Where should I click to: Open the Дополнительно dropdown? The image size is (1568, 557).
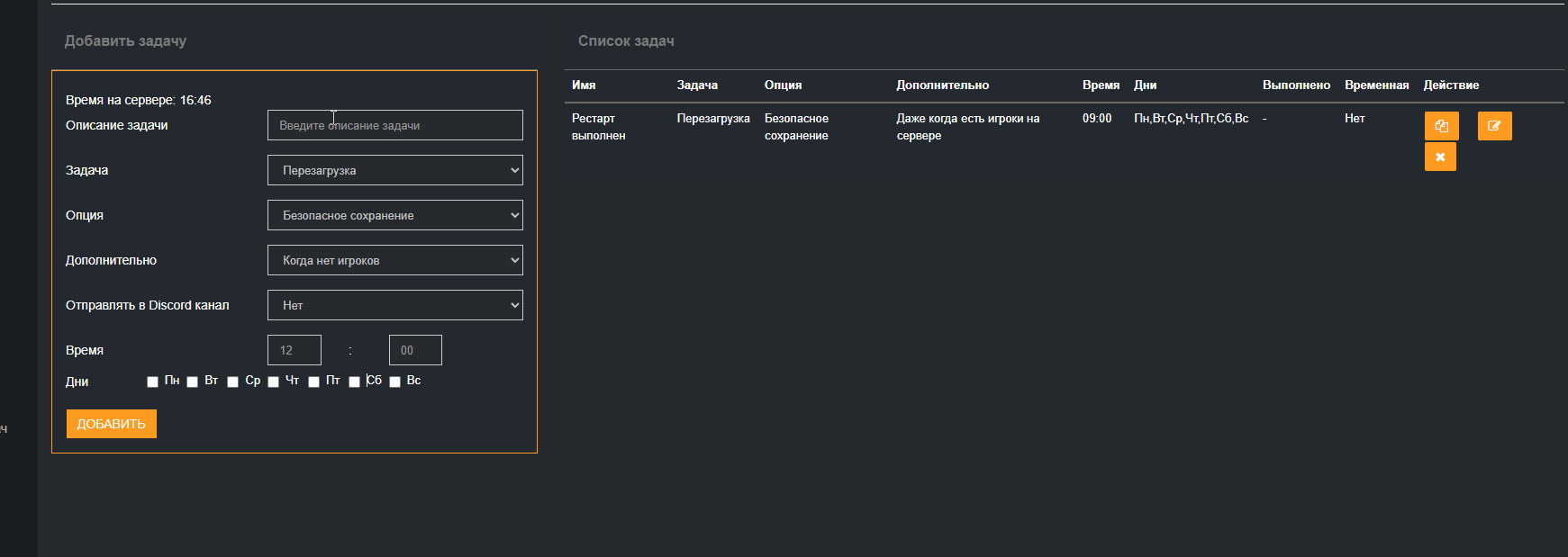point(394,260)
